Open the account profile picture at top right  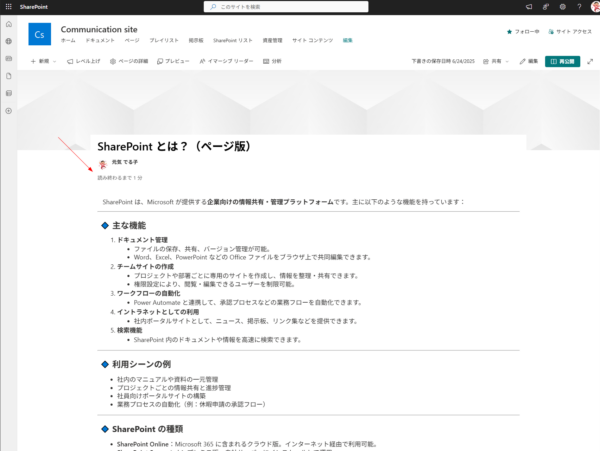coord(595,7)
